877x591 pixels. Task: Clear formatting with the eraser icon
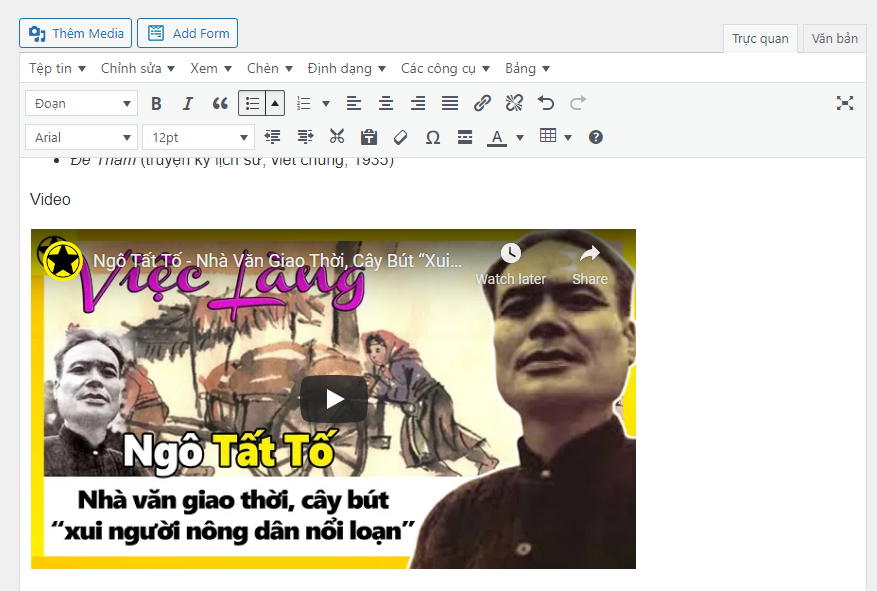point(400,137)
